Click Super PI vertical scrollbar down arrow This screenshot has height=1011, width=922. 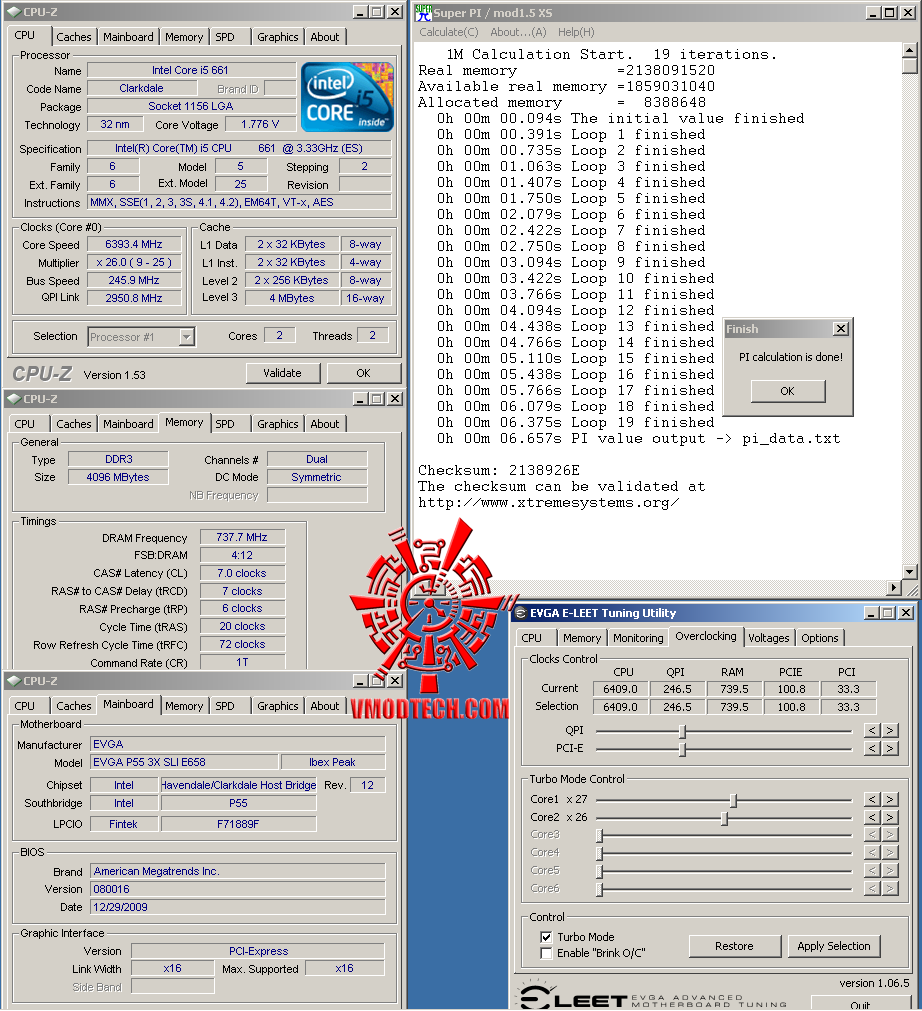[x=909, y=571]
